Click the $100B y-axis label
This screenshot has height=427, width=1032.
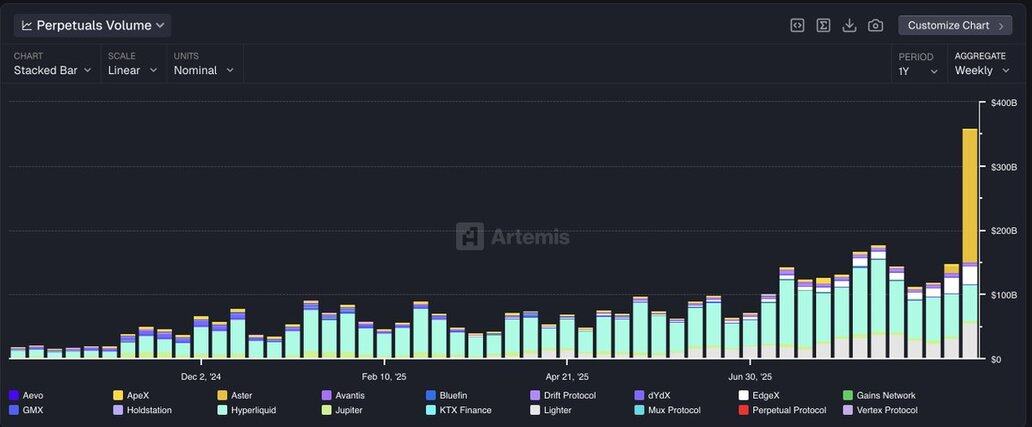(x=1004, y=295)
